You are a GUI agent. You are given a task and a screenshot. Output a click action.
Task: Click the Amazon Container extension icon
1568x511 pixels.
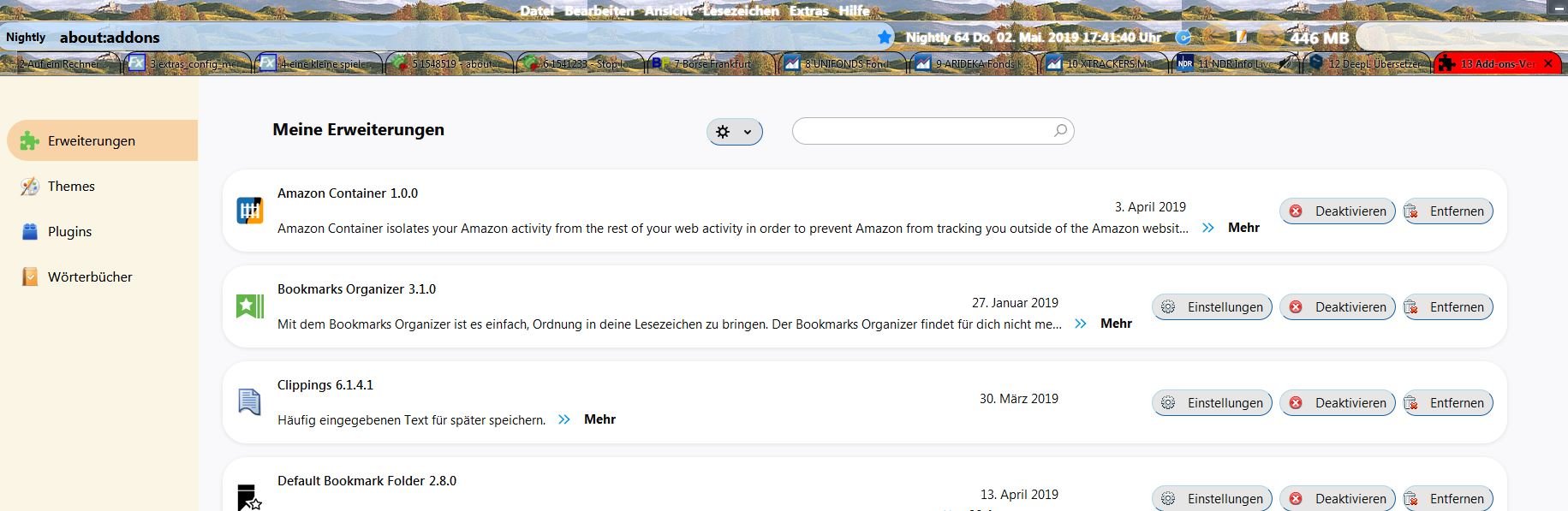click(x=249, y=211)
